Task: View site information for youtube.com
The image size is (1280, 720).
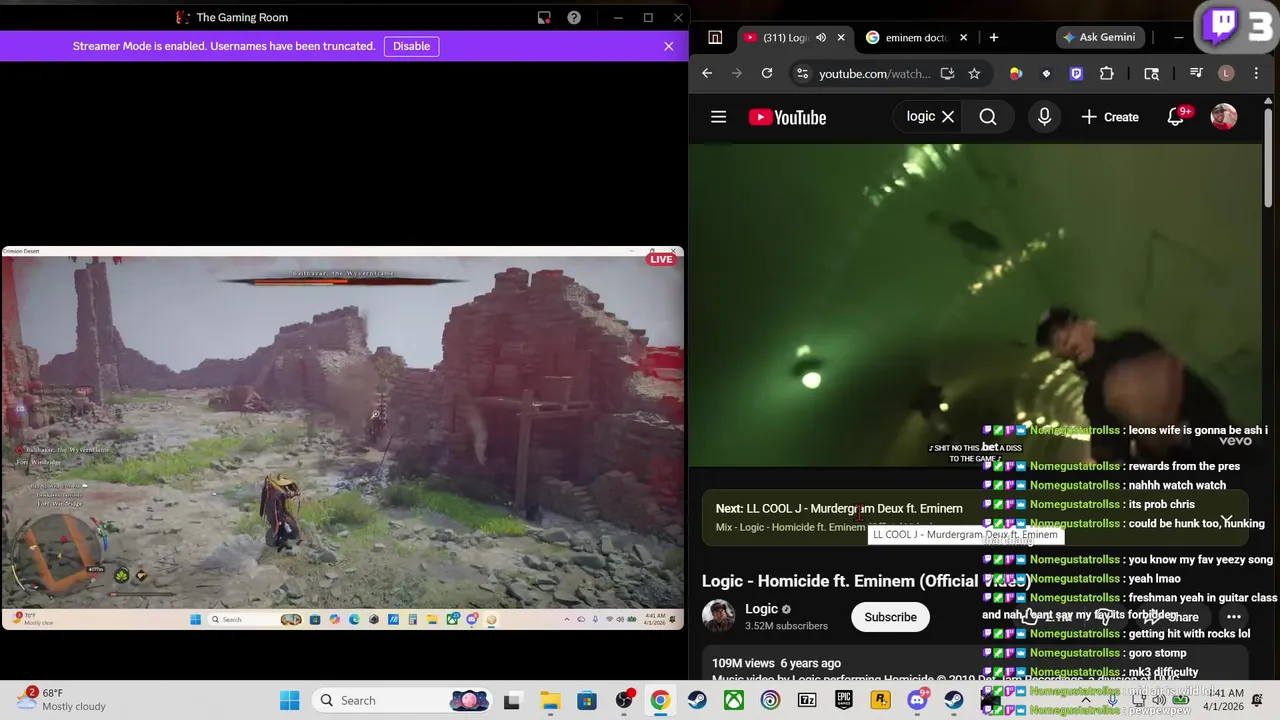Action: (801, 73)
